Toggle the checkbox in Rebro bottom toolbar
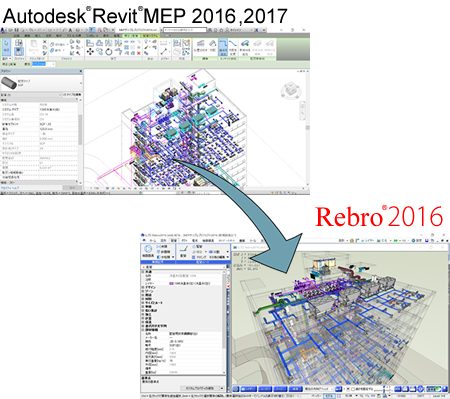Image resolution: width=450 pixels, height=399 pixels. pos(353,389)
